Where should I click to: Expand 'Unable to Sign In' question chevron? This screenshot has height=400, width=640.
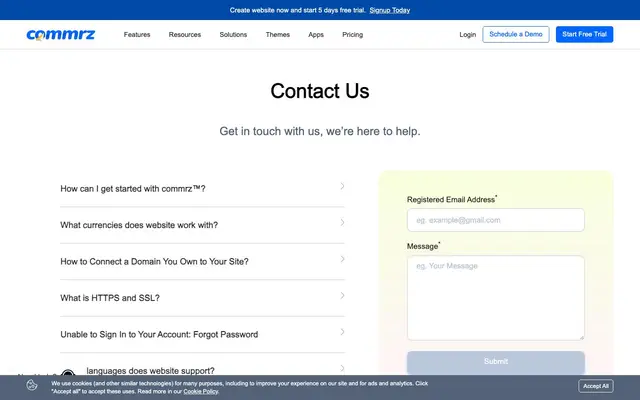click(x=342, y=332)
